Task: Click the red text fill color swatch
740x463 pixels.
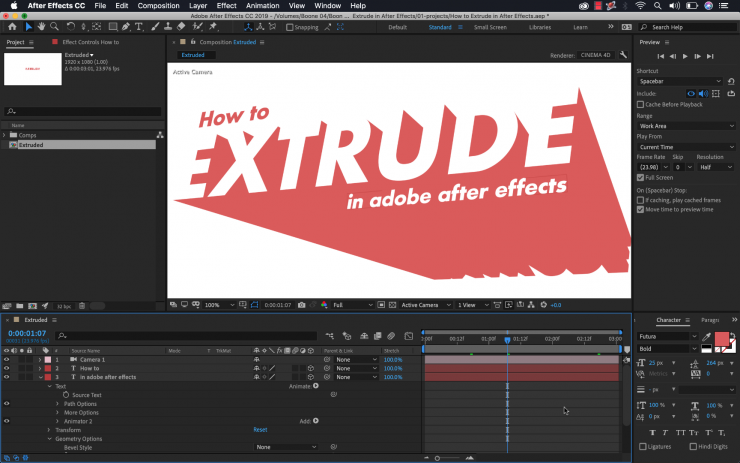Action: click(x=720, y=340)
